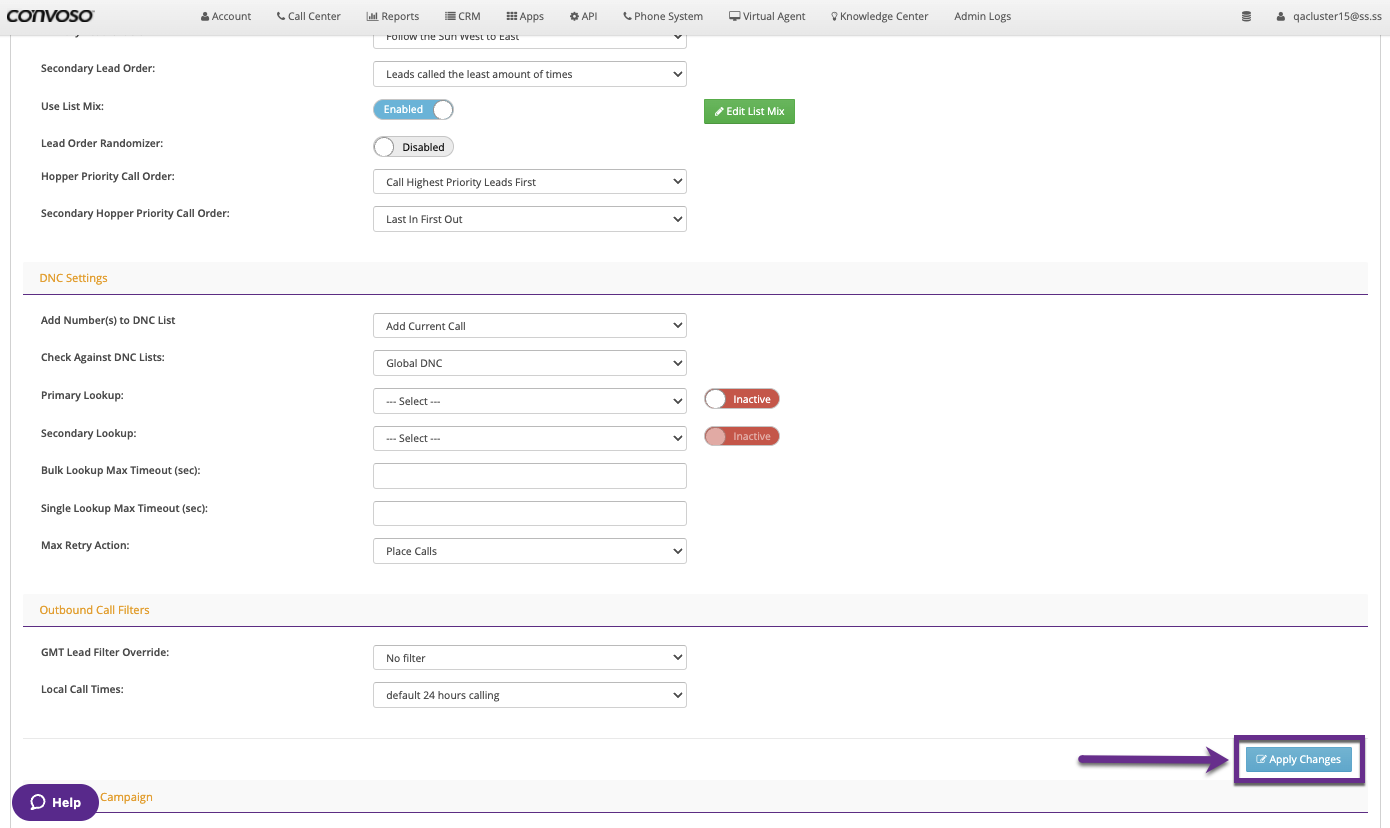Click the Check Against DNC Lists label

coord(103,358)
